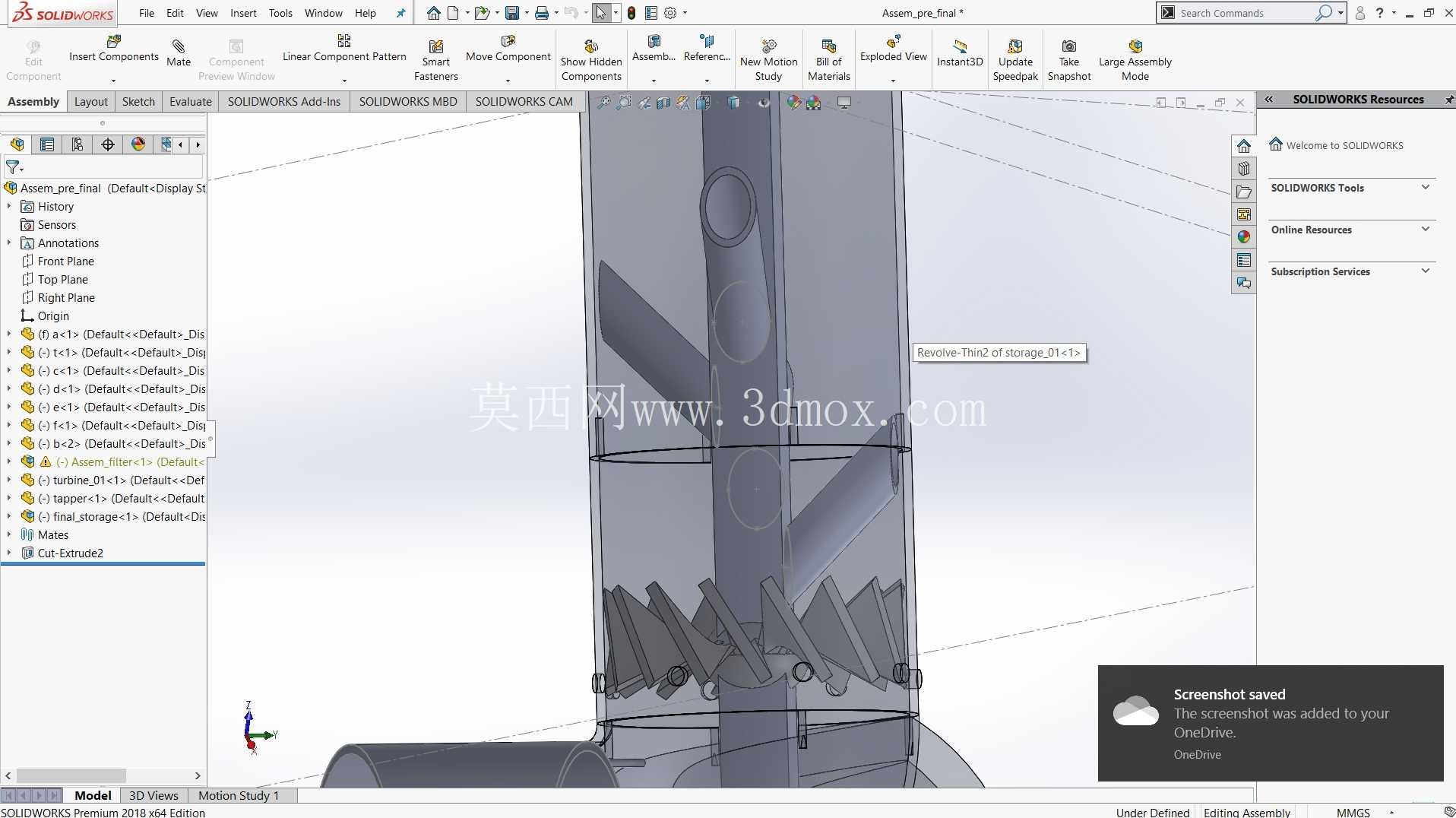1456x818 pixels.
Task: Open the ConfigurationManager tab icon
Action: [78, 144]
